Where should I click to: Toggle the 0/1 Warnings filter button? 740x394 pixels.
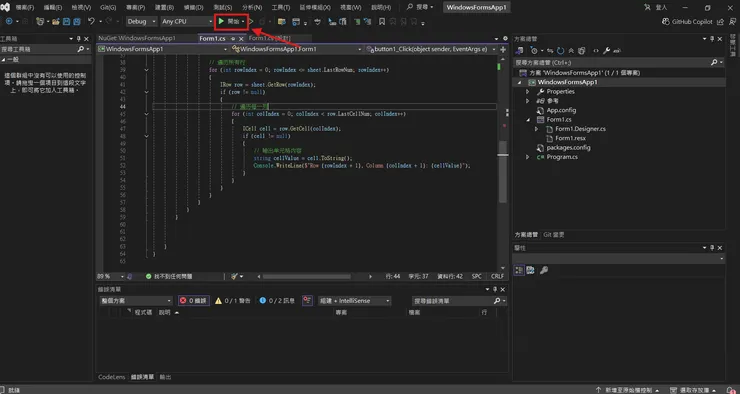233,301
